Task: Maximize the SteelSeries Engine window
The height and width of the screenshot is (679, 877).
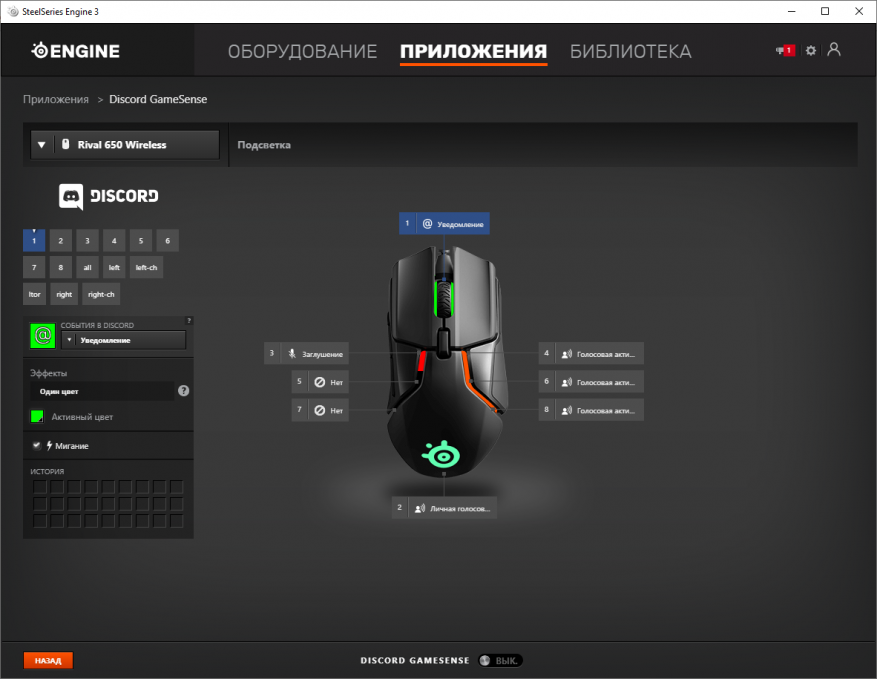Action: tap(825, 11)
